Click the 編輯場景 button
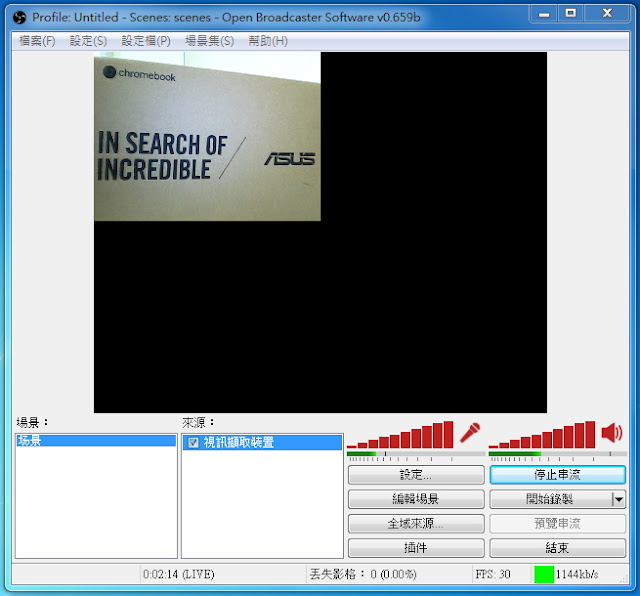Screen dimensions: 640x596 click(416, 499)
